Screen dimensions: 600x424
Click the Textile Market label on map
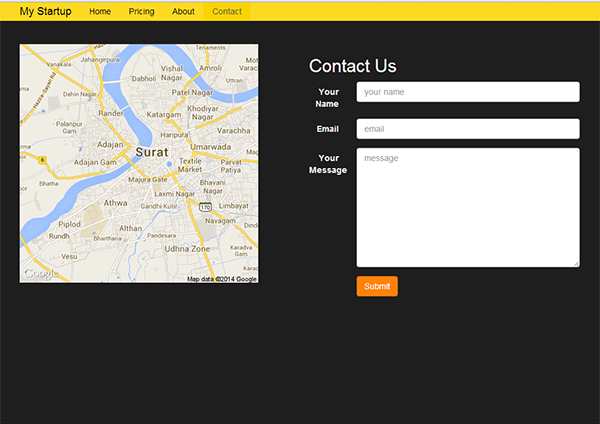(x=190, y=165)
